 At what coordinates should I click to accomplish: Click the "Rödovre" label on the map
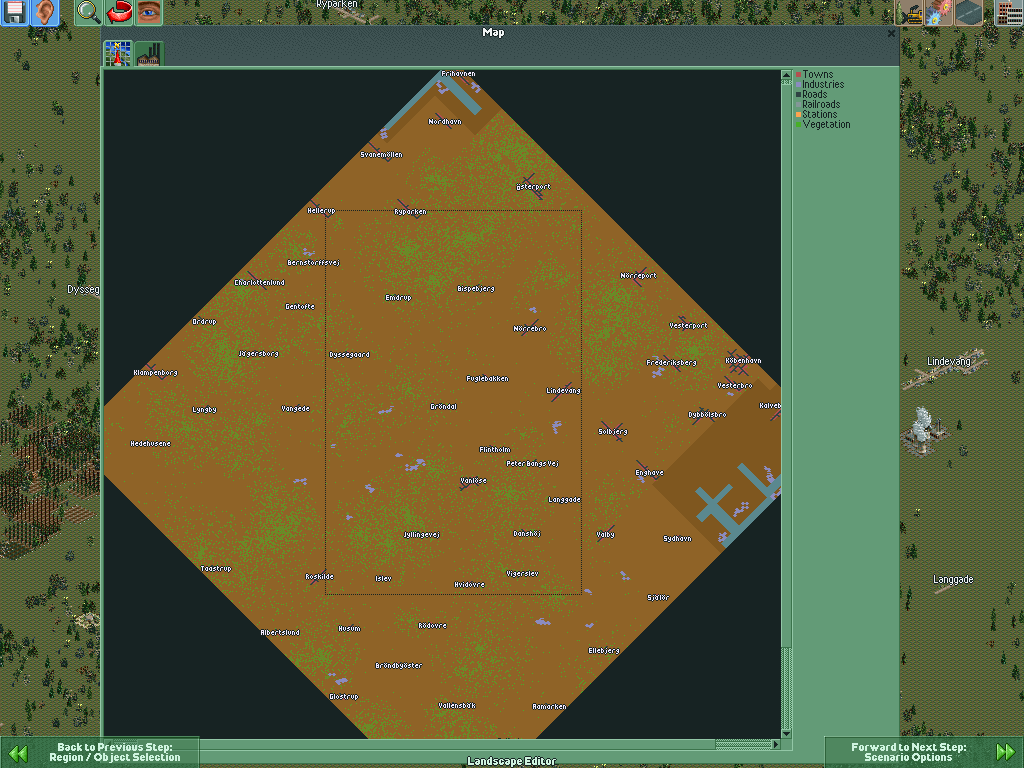click(x=432, y=626)
